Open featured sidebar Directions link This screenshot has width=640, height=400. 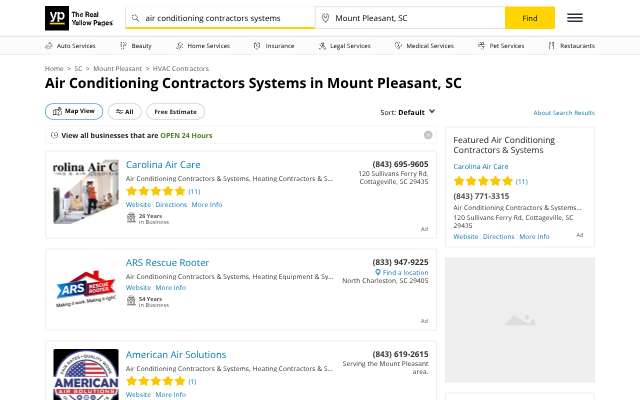tap(498, 236)
